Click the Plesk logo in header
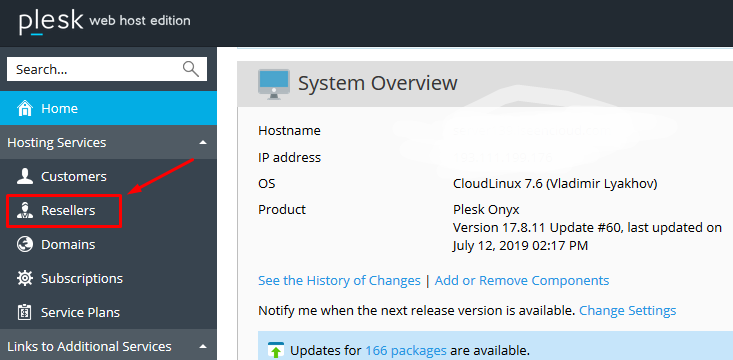 [x=51, y=22]
